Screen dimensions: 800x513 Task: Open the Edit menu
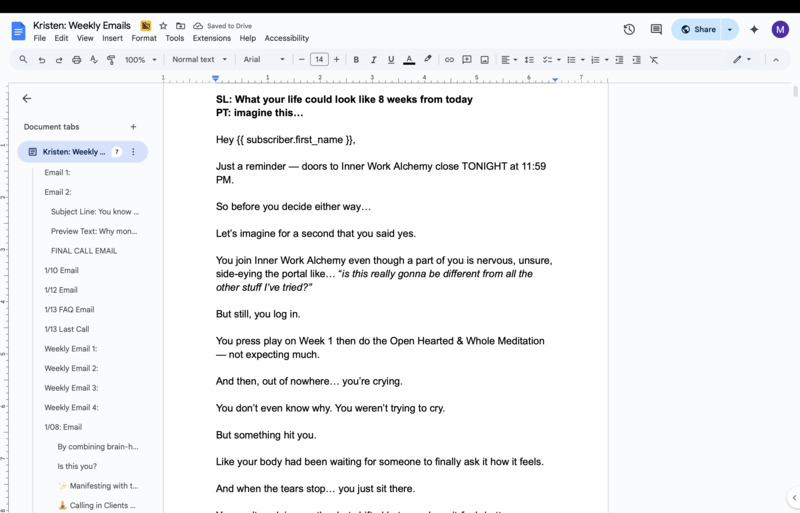point(61,38)
